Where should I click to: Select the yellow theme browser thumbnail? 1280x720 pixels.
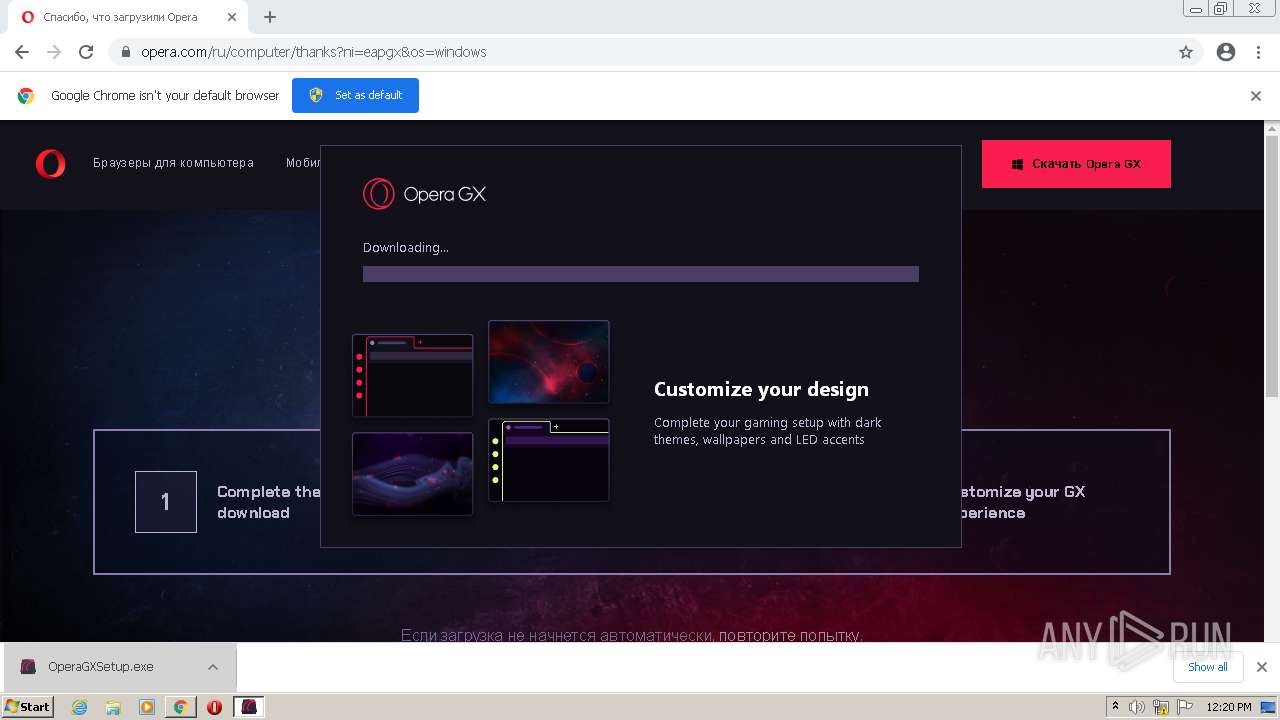tap(548, 460)
